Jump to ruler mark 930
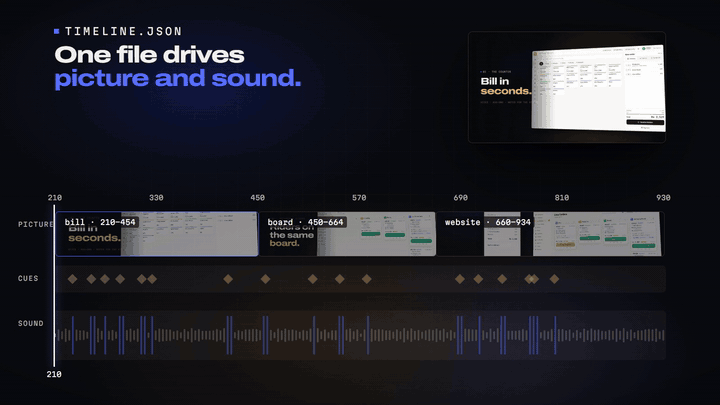 tap(663, 197)
